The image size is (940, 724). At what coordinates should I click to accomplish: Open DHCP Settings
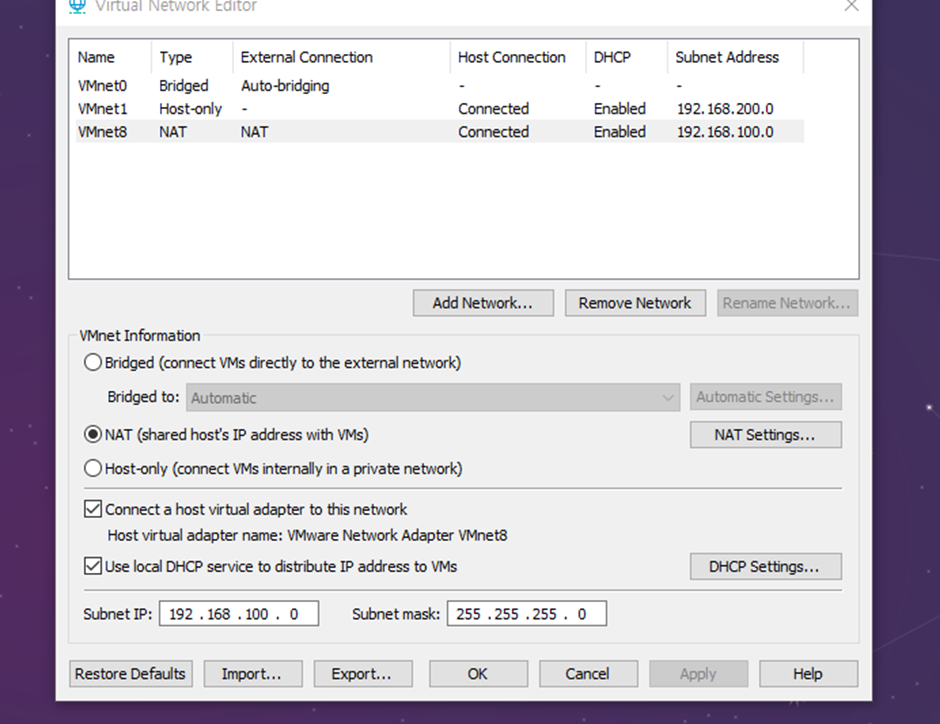pos(766,566)
